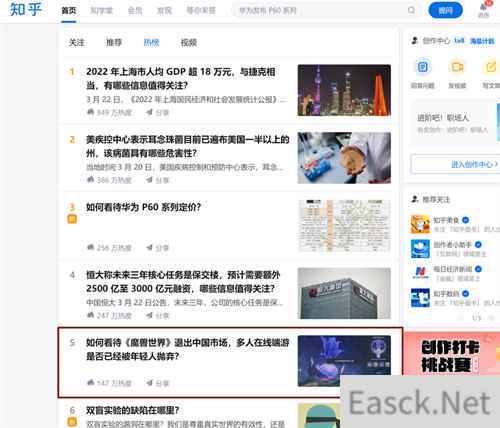Share the 华为 P60 系列定价 question
The image size is (500, 428).
tap(158, 248)
